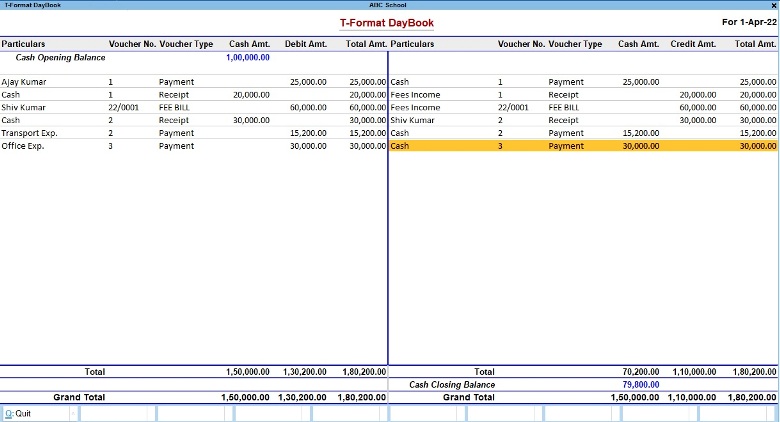Click right Grand Total label
The height and width of the screenshot is (422, 780).
[469, 398]
